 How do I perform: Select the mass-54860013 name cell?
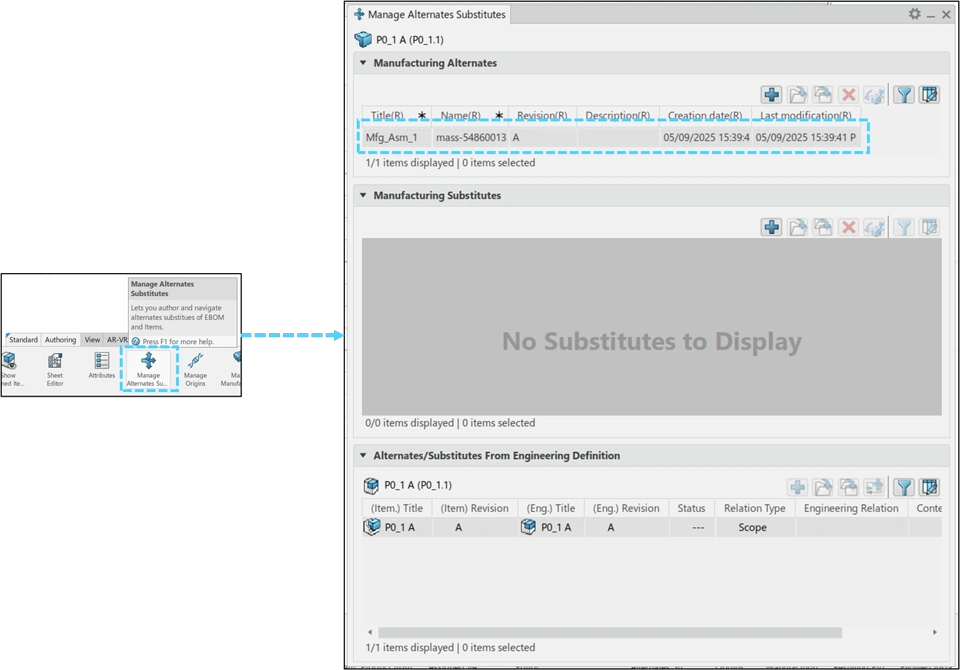[470, 137]
